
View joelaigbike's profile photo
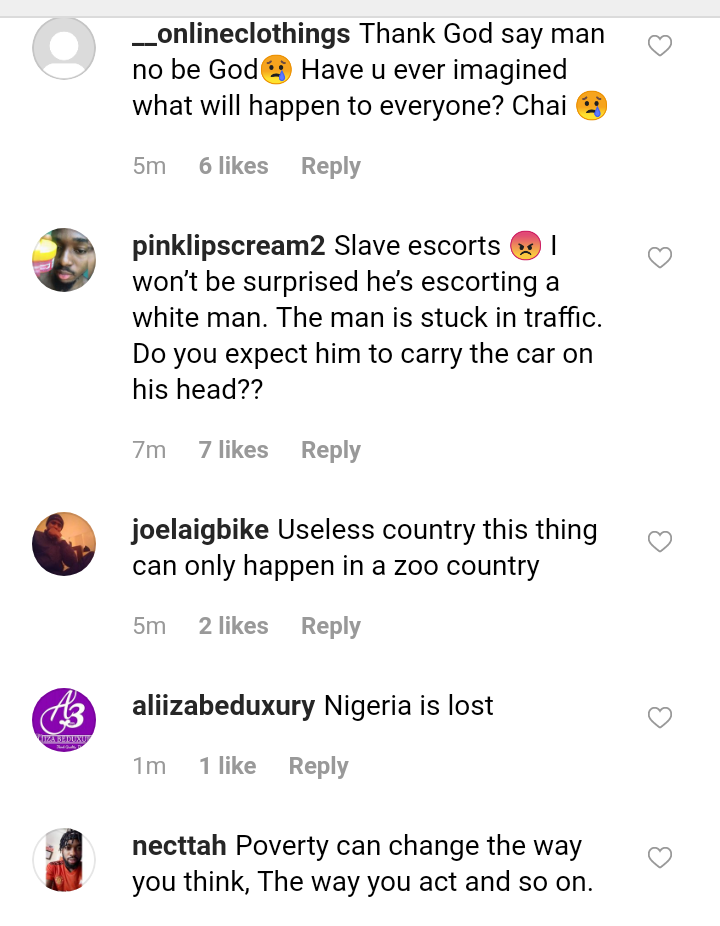click(64, 544)
